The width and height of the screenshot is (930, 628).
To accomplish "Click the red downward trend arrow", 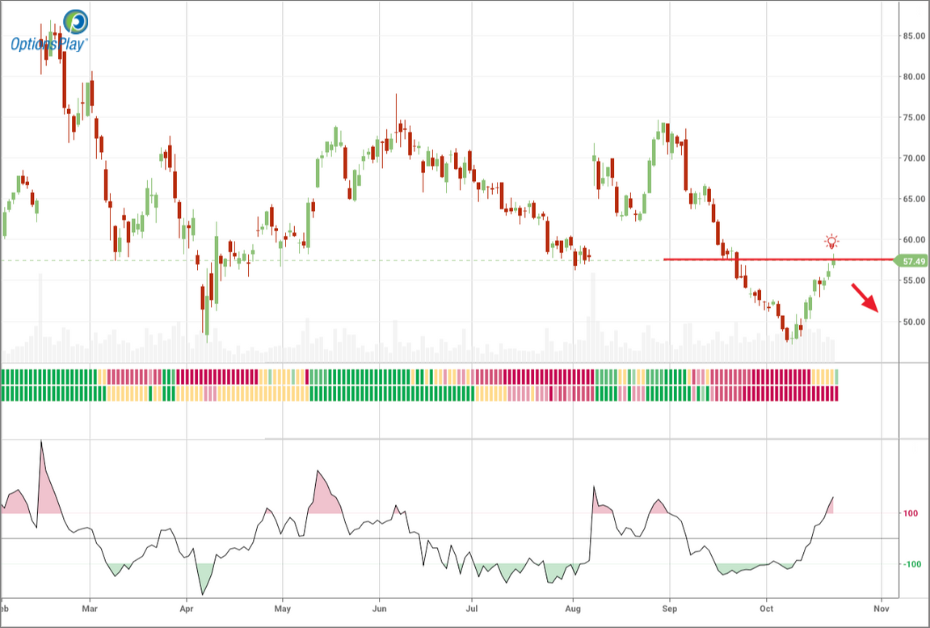I will click(865, 298).
